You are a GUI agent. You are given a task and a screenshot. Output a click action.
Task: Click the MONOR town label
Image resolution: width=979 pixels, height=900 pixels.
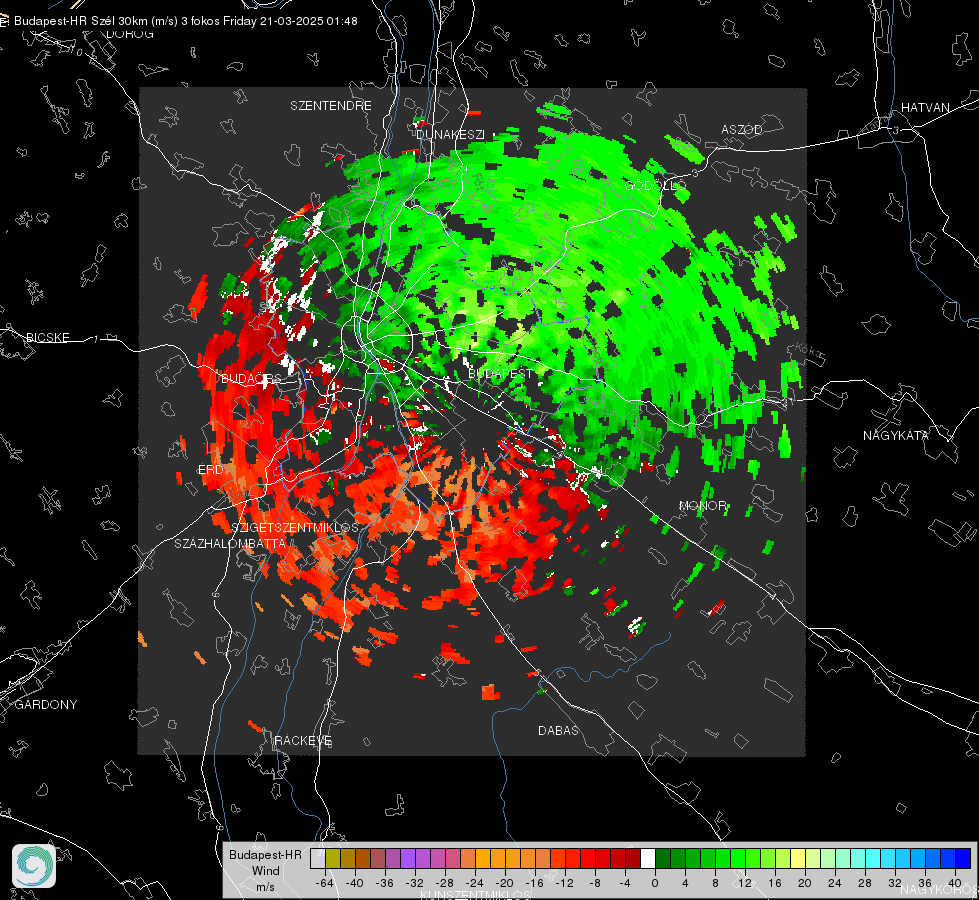point(702,505)
